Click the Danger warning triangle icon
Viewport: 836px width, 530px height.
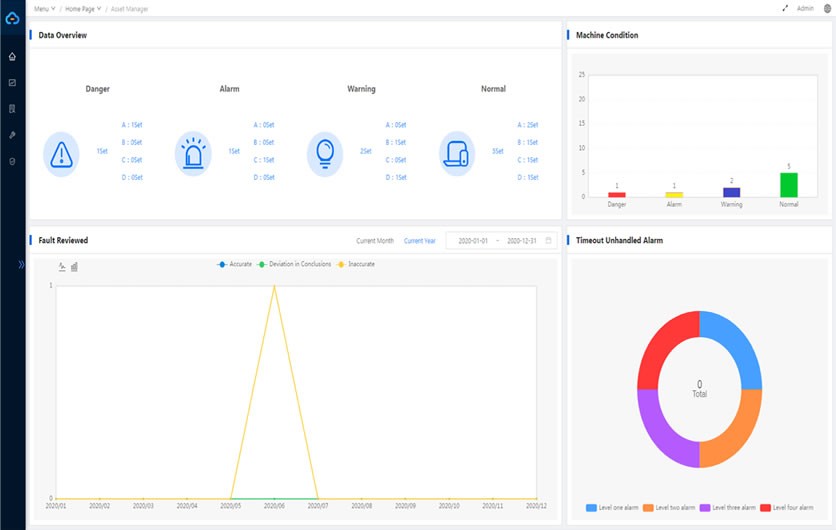(x=61, y=153)
